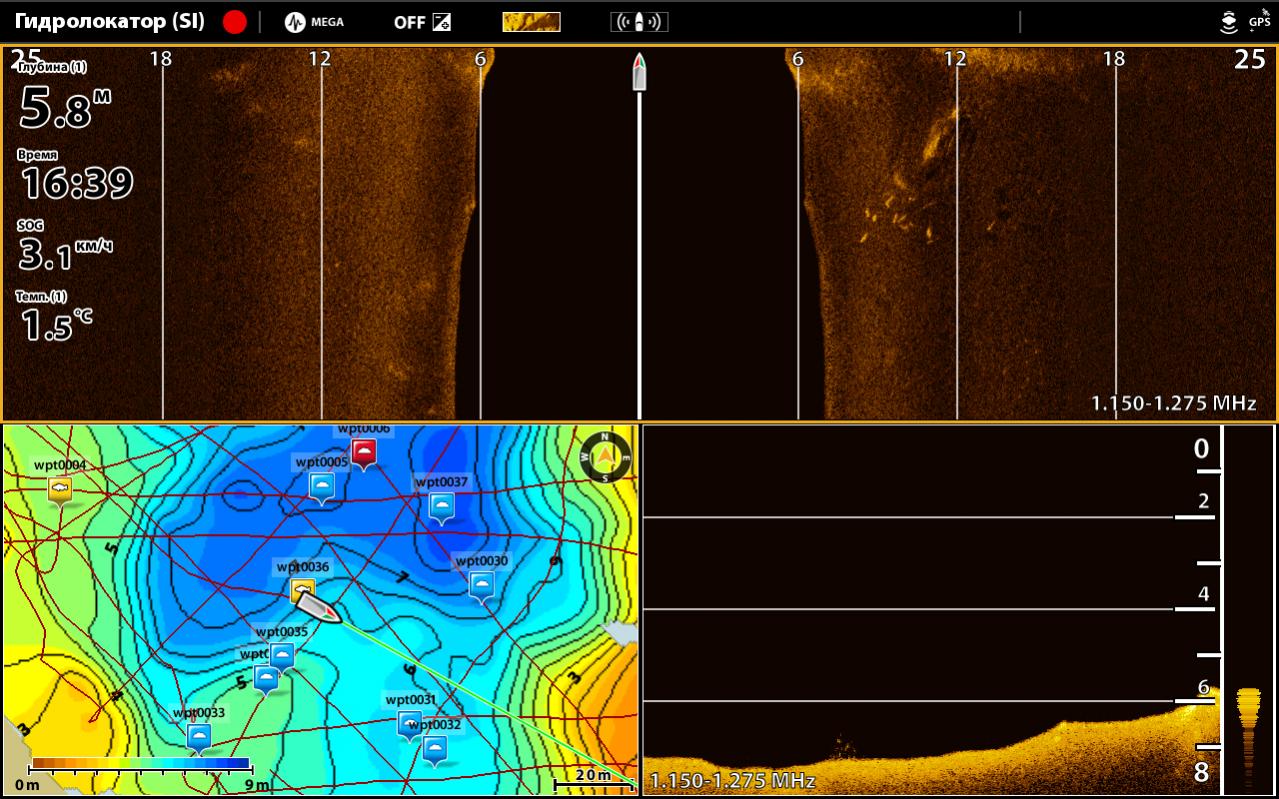This screenshot has height=799, width=1279.
Task: Select the red waypoint wpt0006
Action: click(364, 452)
